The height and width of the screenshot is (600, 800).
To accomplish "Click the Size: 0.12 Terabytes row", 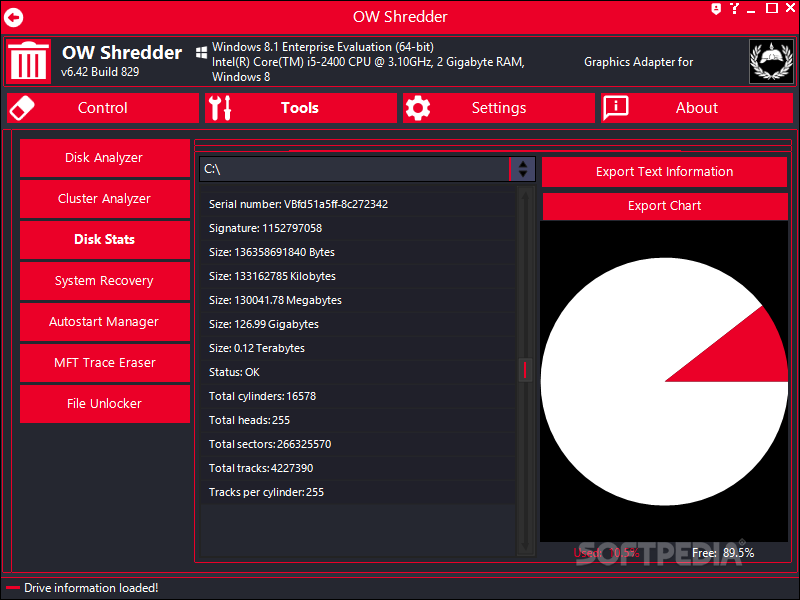I will click(358, 348).
